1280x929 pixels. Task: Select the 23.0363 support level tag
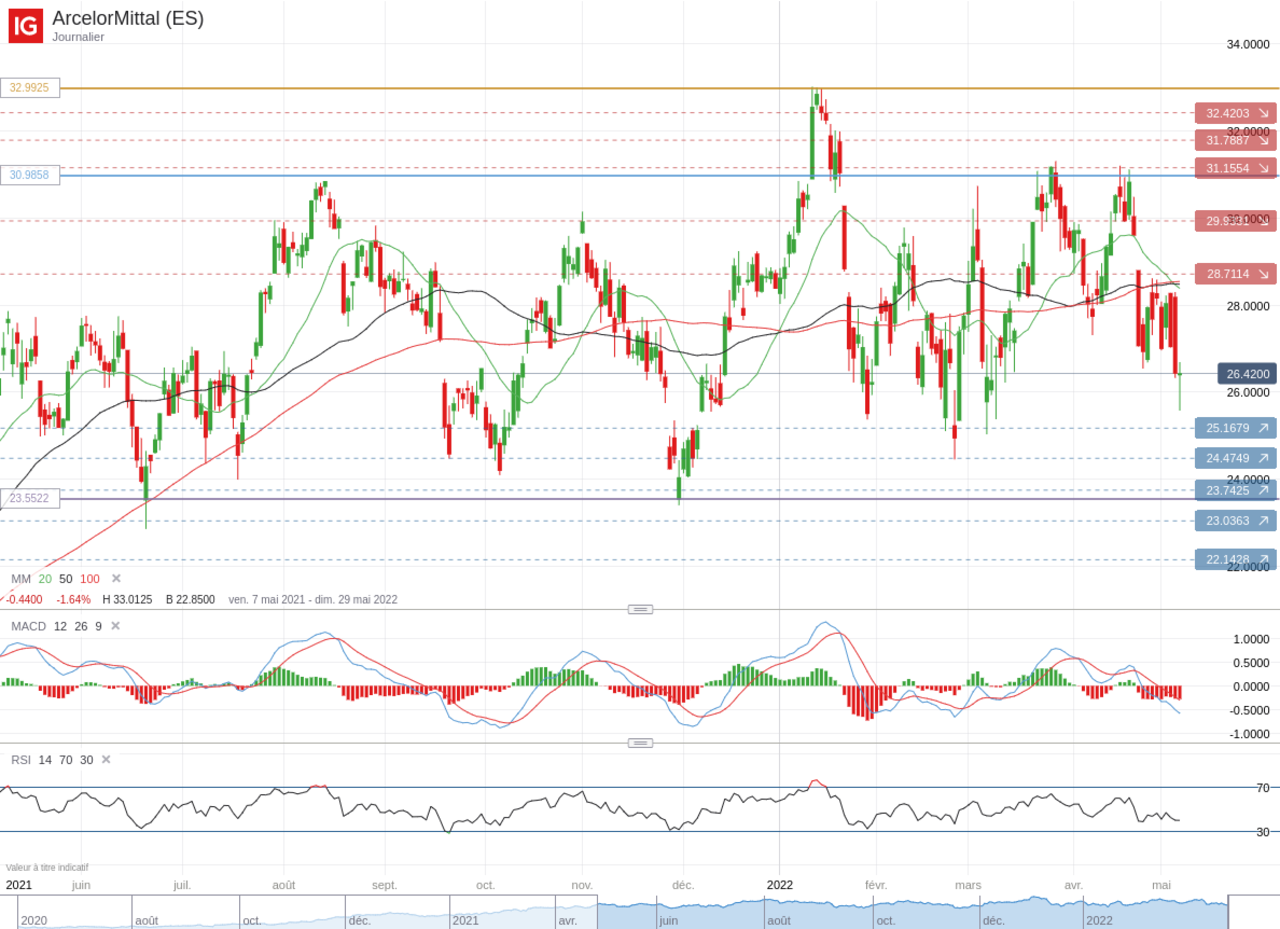(1235, 521)
